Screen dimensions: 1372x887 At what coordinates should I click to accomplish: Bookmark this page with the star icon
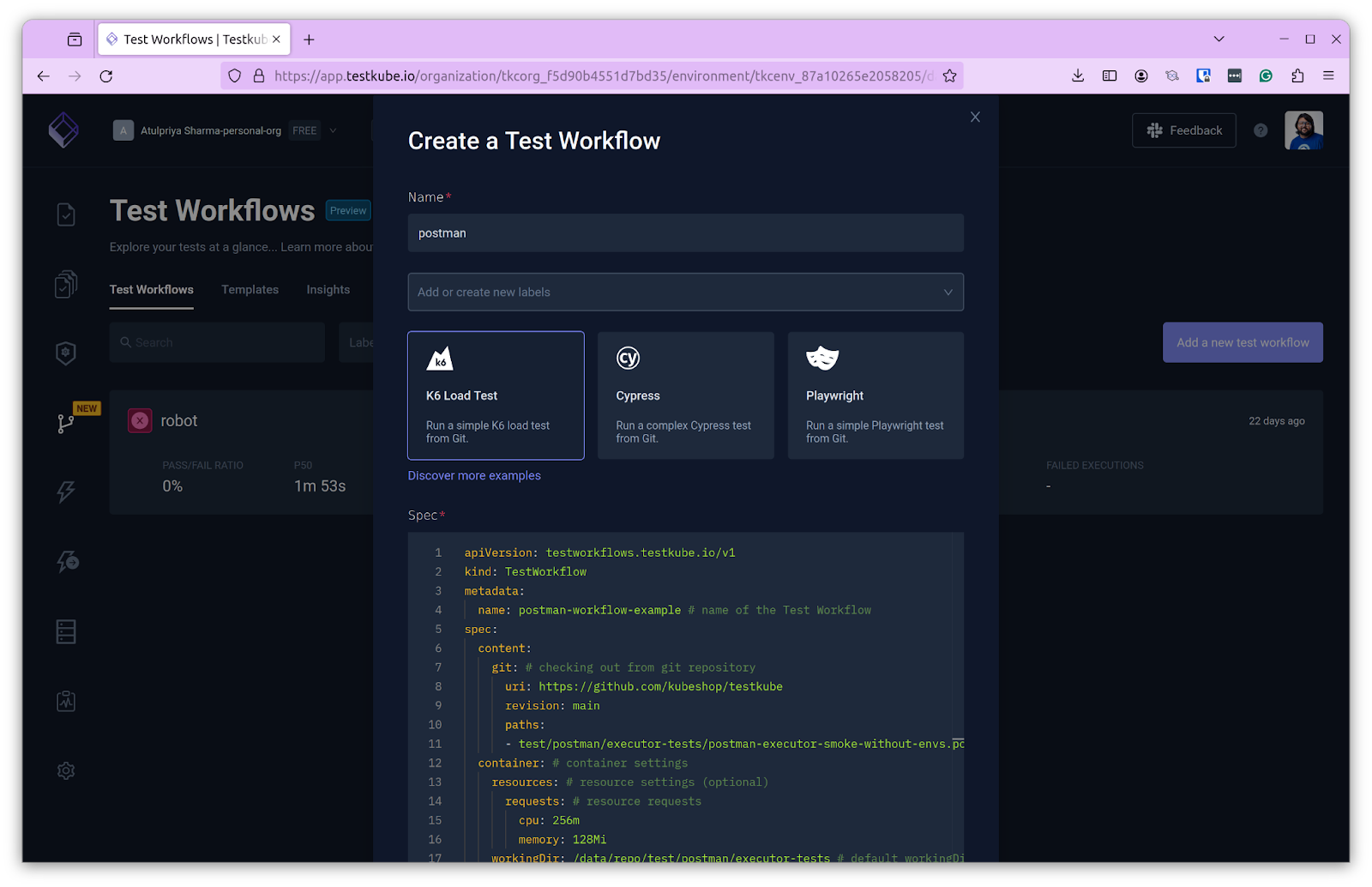(949, 76)
